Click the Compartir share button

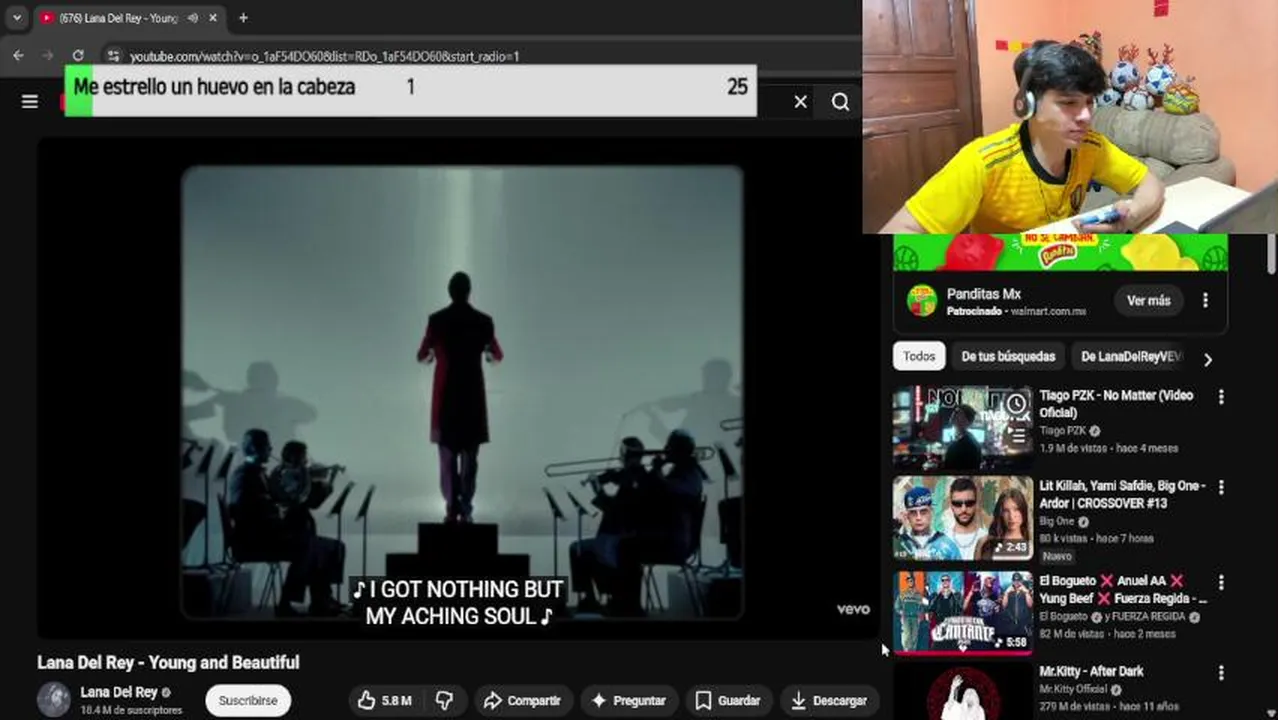coord(523,701)
